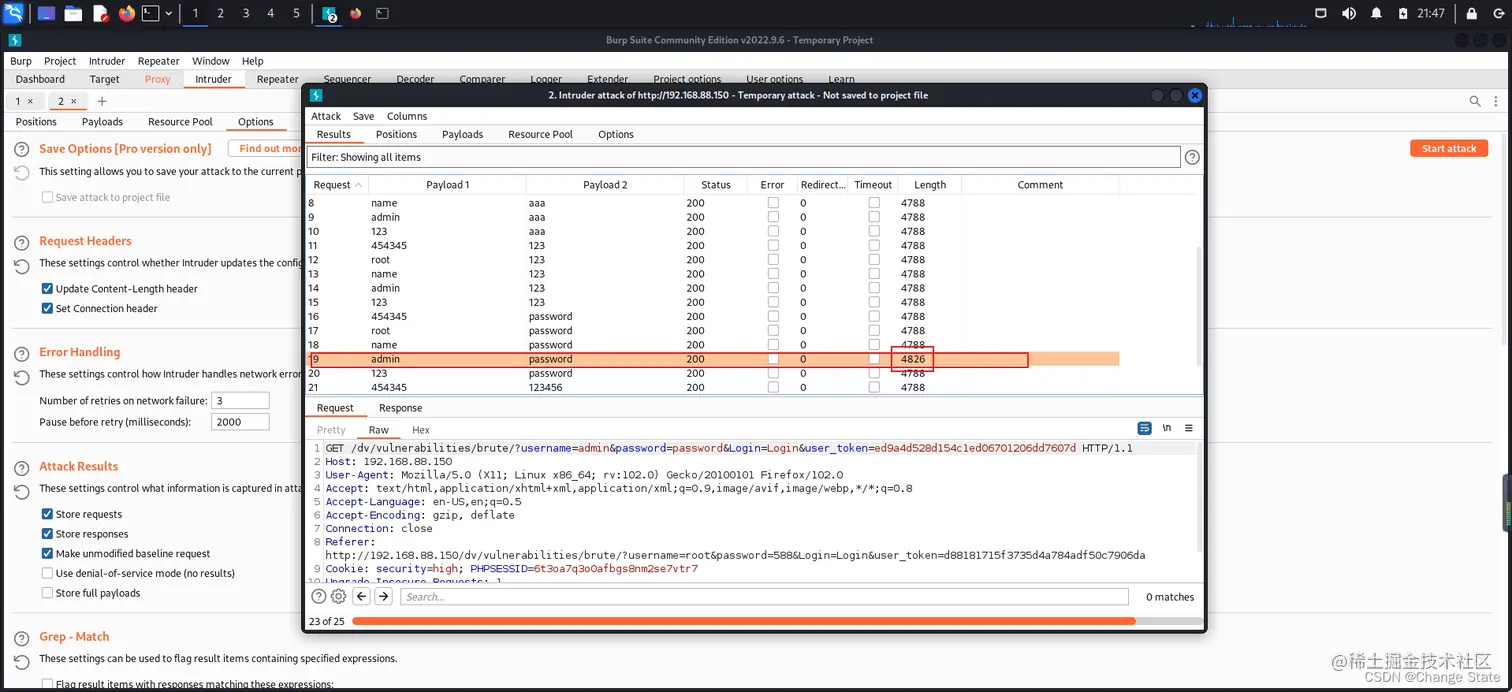Click the log out icon in panel
This screenshot has height=692, width=1512.
(1496, 14)
